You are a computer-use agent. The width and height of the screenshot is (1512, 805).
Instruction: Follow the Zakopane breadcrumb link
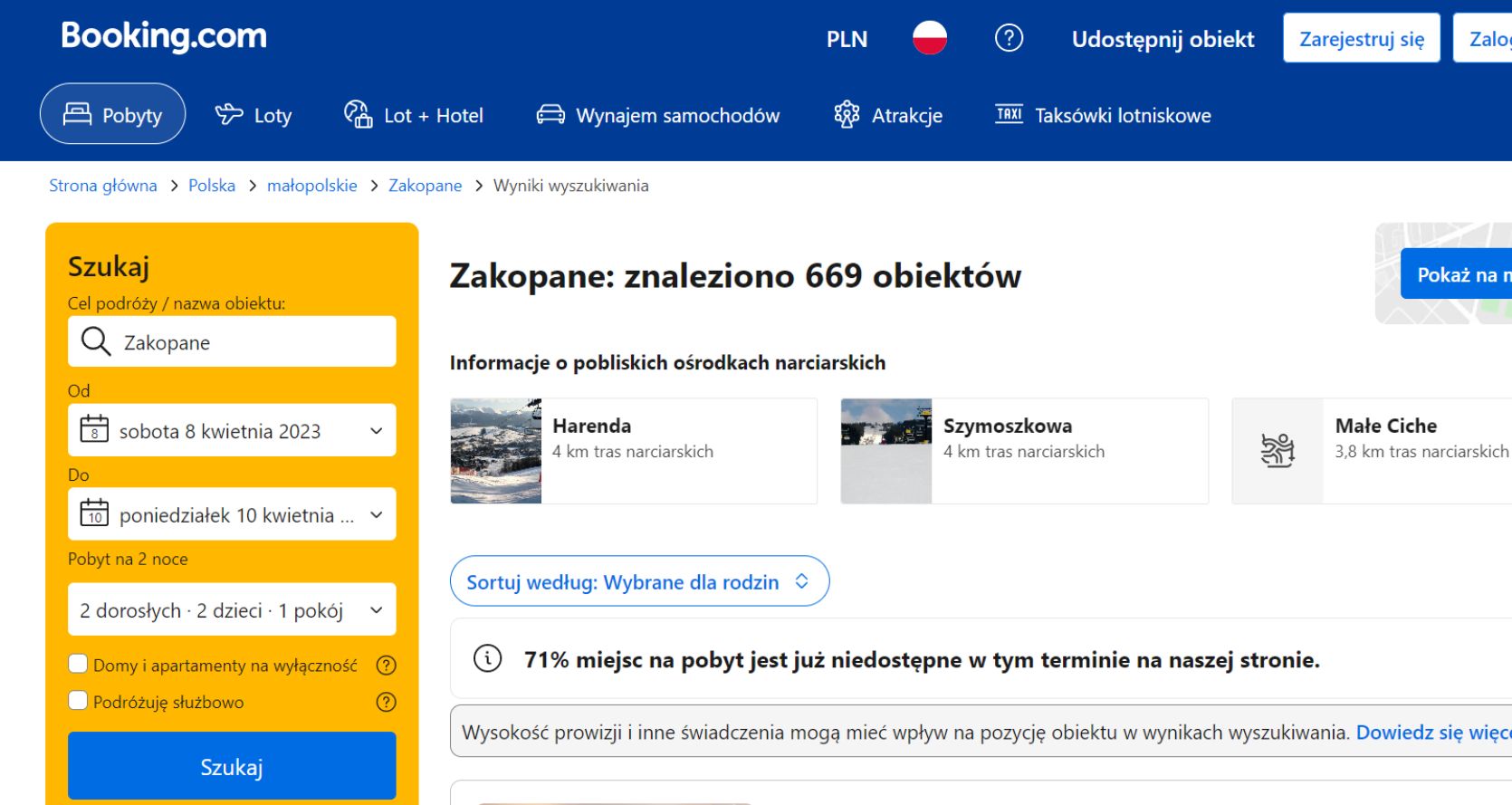[x=426, y=186]
